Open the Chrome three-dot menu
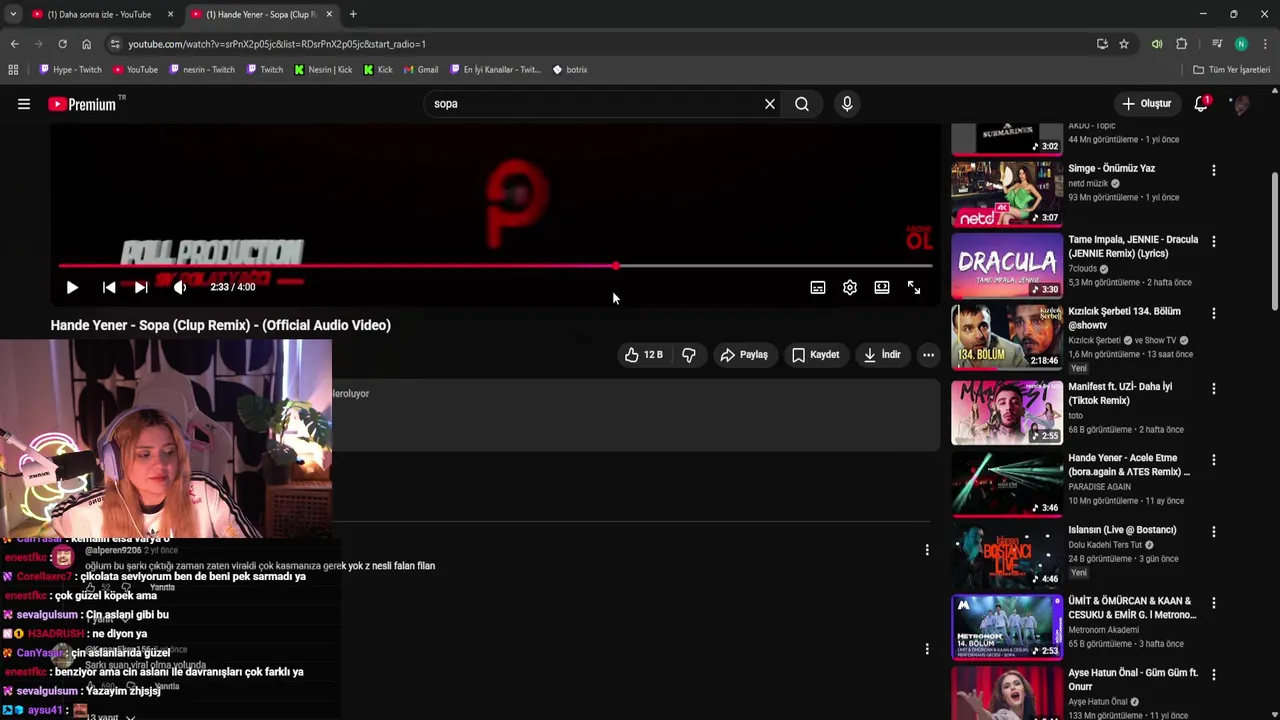Viewport: 1280px width, 720px height. click(x=1266, y=44)
